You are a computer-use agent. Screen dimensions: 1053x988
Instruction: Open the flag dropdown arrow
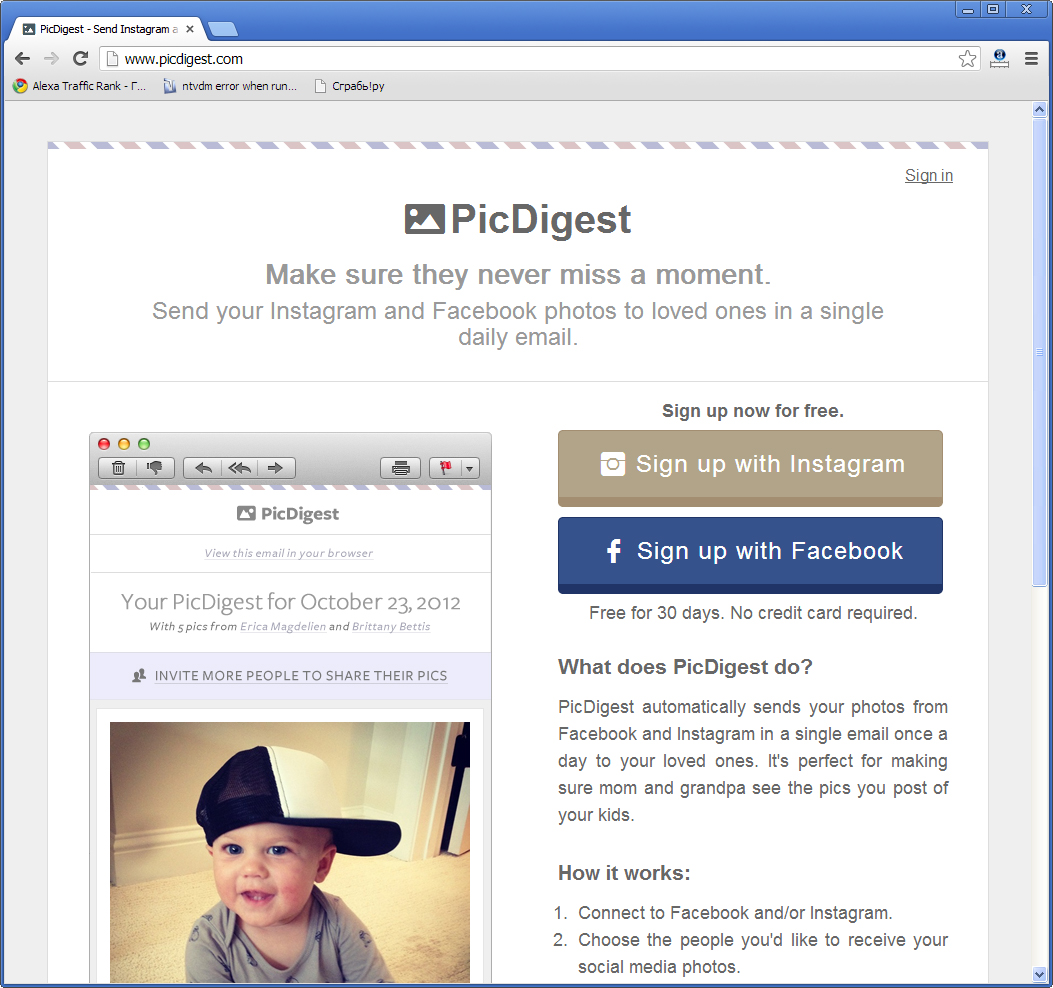click(470, 468)
